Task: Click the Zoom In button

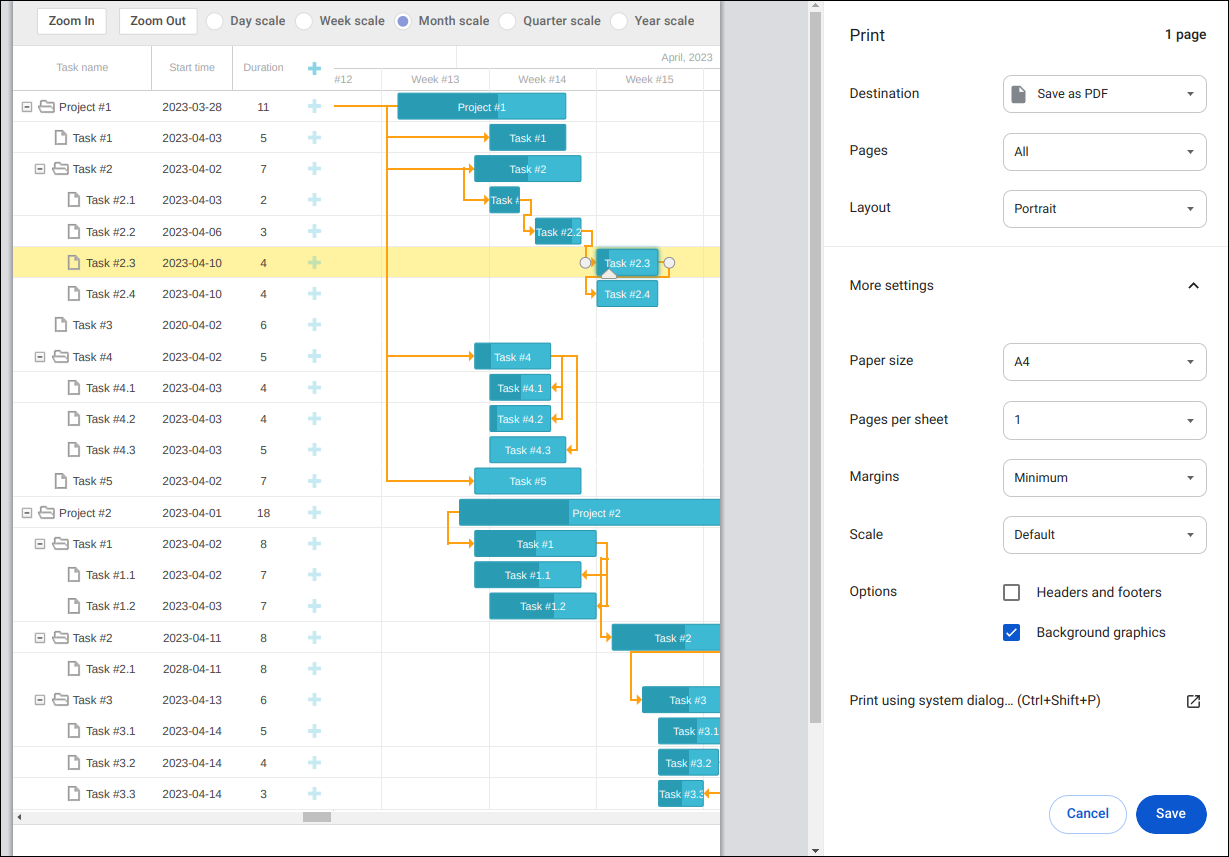Action: tap(71, 20)
